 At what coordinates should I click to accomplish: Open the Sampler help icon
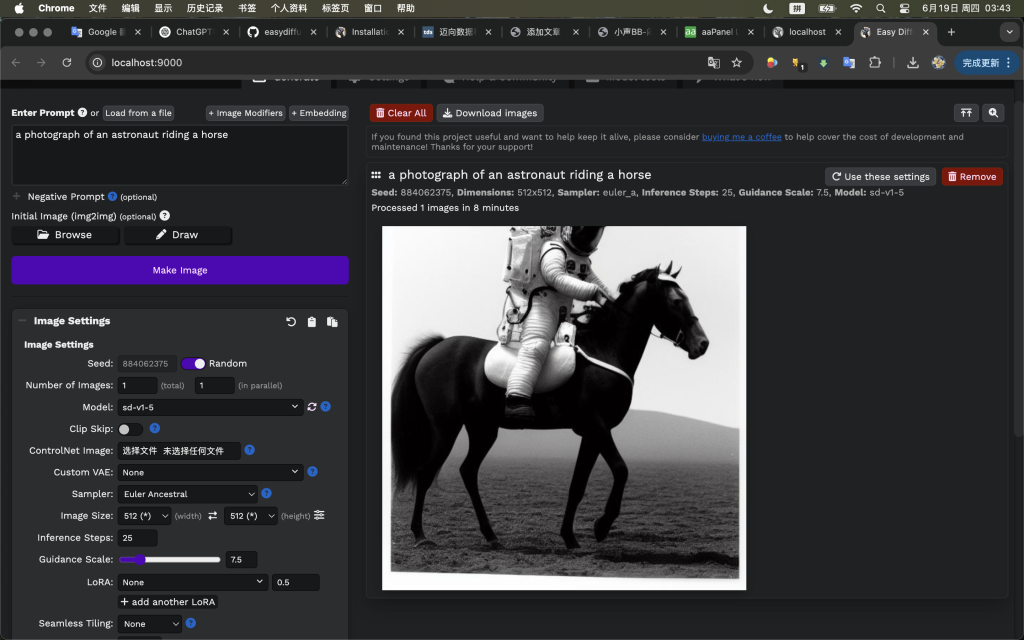click(x=266, y=494)
